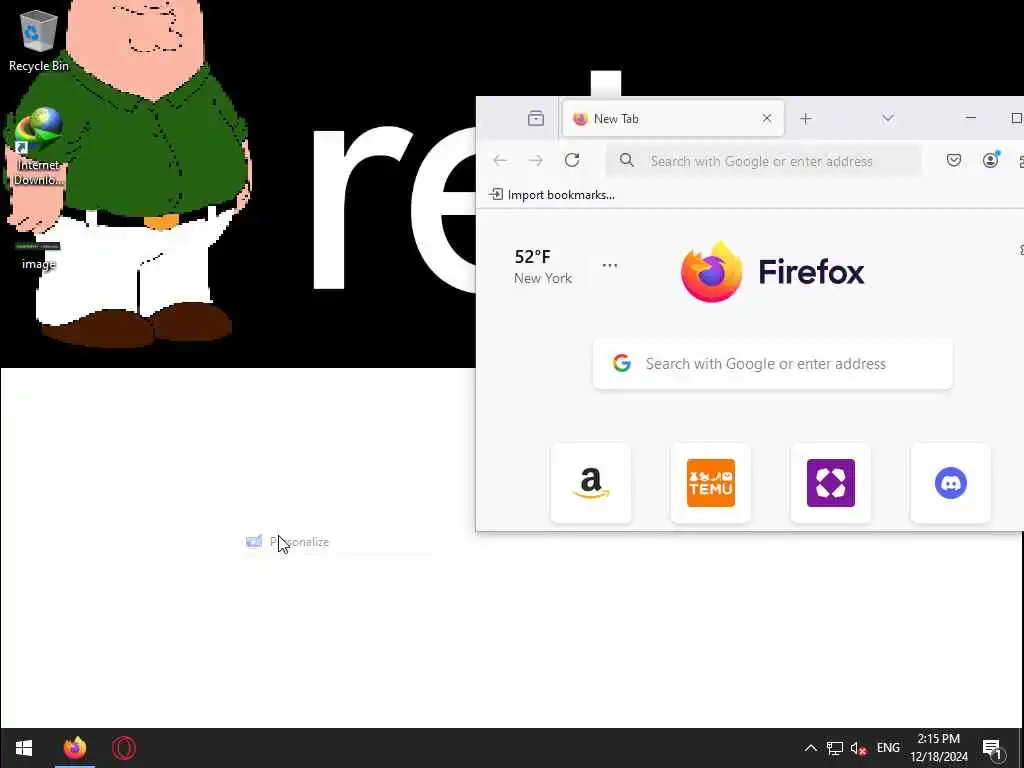This screenshot has width=1024, height=768.
Task: Click the muted volume tray icon
Action: point(858,748)
